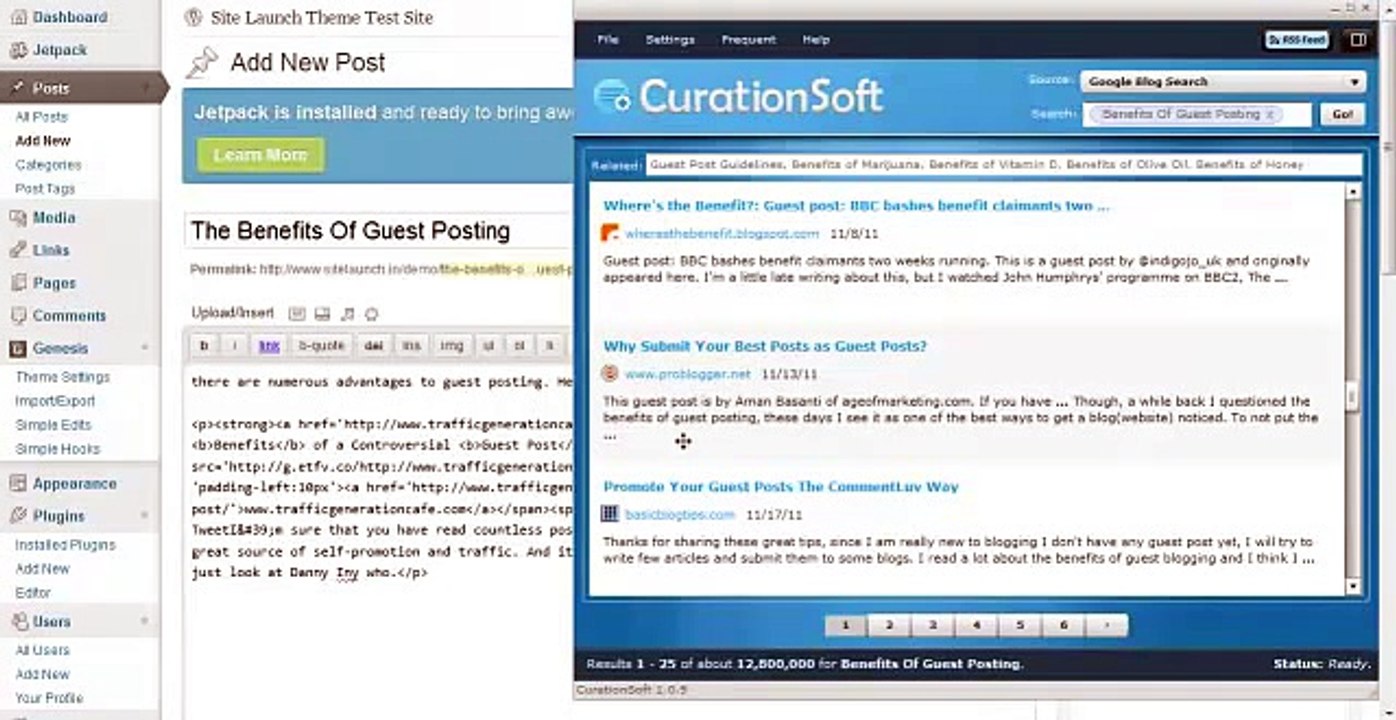This screenshot has height=720, width=1396.
Task: Go to results page 5
Action: click(x=1020, y=626)
